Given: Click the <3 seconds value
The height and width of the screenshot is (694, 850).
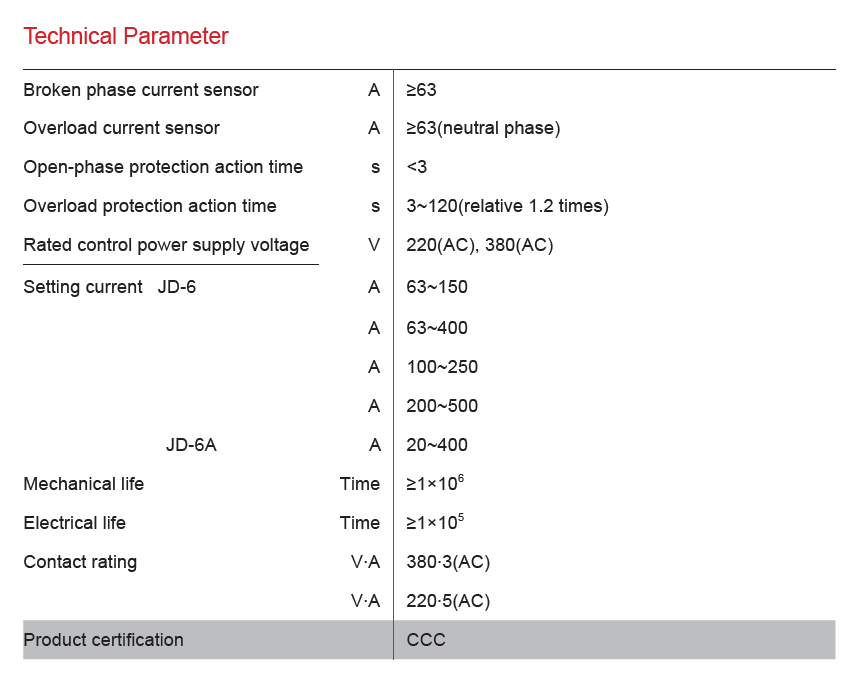Looking at the screenshot, I should (x=417, y=167).
